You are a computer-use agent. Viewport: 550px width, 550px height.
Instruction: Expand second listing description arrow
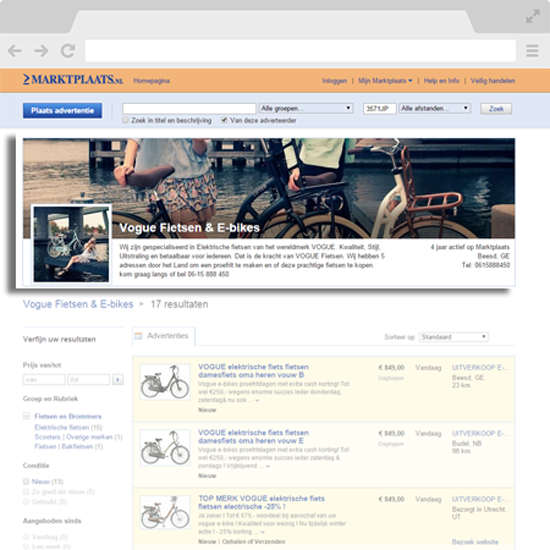click(268, 466)
